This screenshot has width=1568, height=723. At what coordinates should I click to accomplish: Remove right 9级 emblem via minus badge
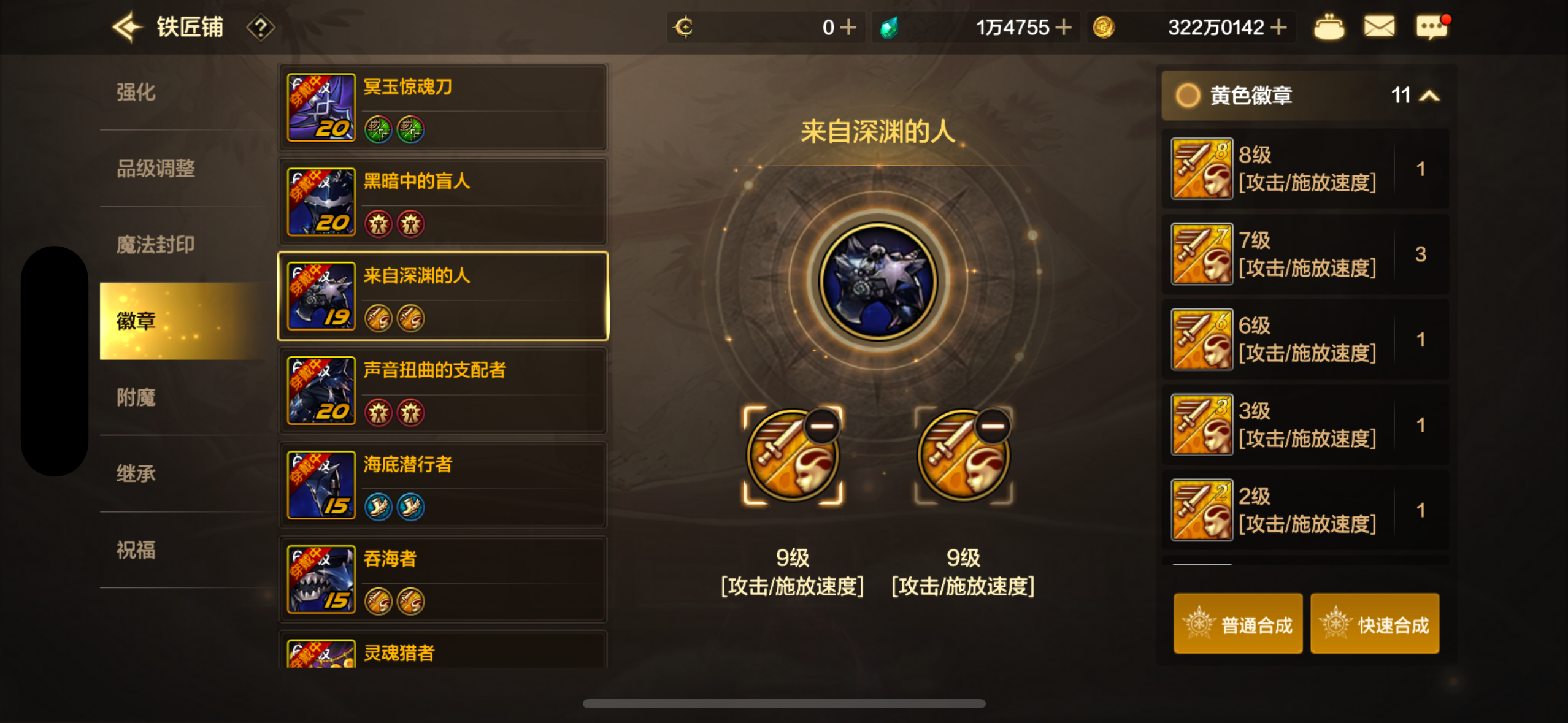[993, 426]
